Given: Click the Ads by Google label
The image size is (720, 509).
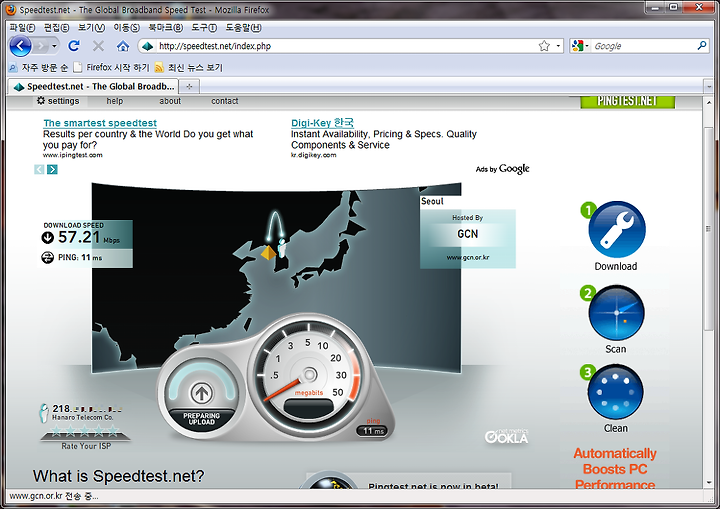Looking at the screenshot, I should point(502,169).
